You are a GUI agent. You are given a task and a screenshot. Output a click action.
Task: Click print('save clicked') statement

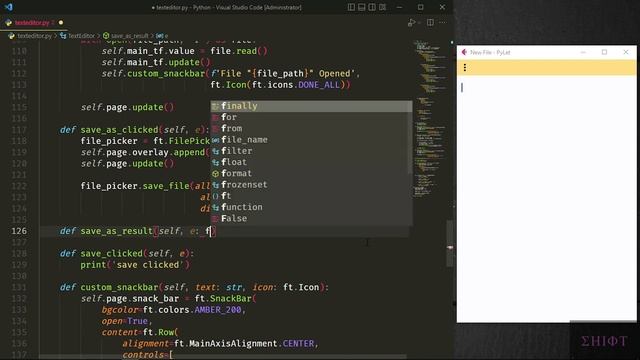pyautogui.click(x=135, y=265)
